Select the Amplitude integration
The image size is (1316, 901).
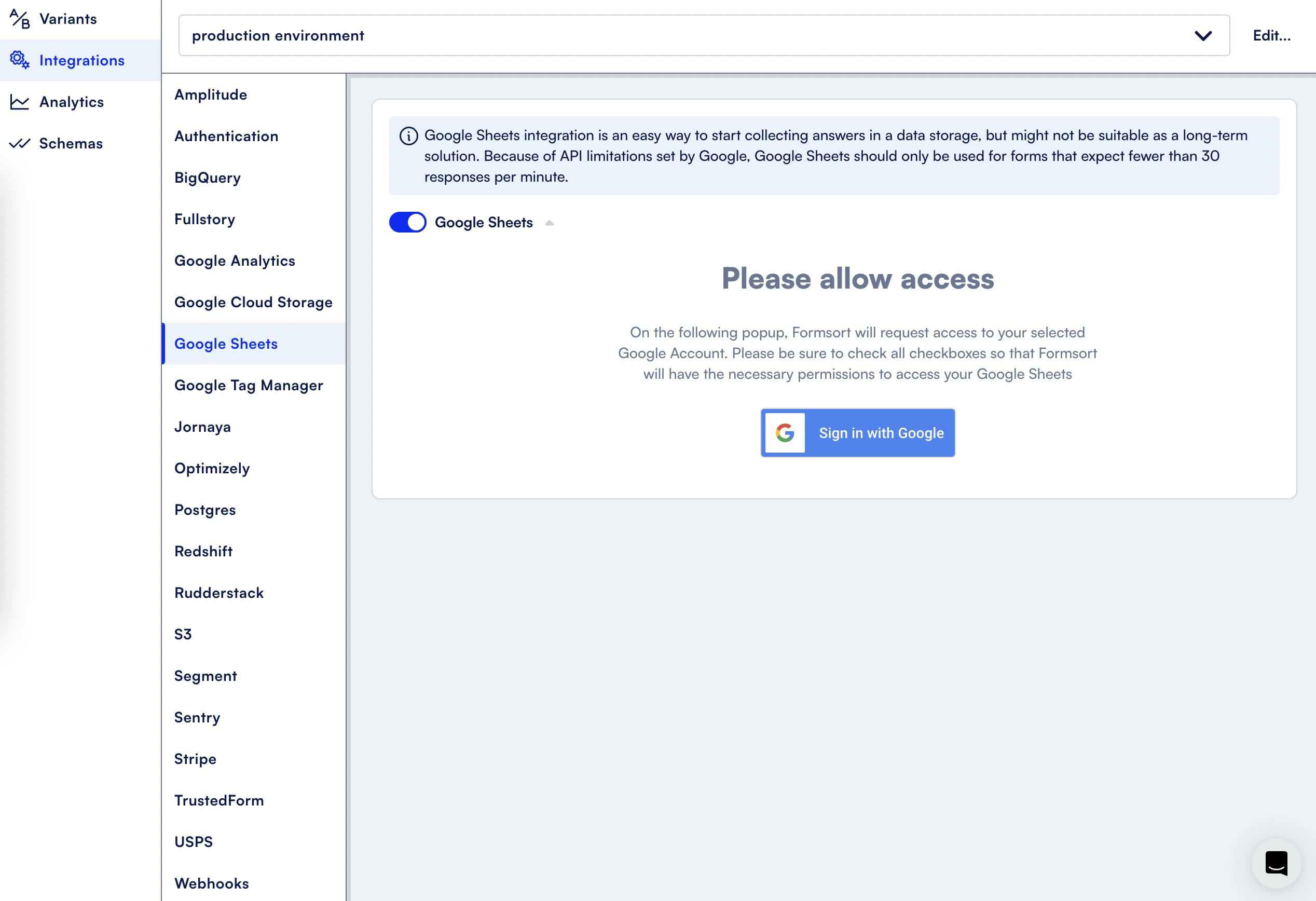pyautogui.click(x=254, y=94)
